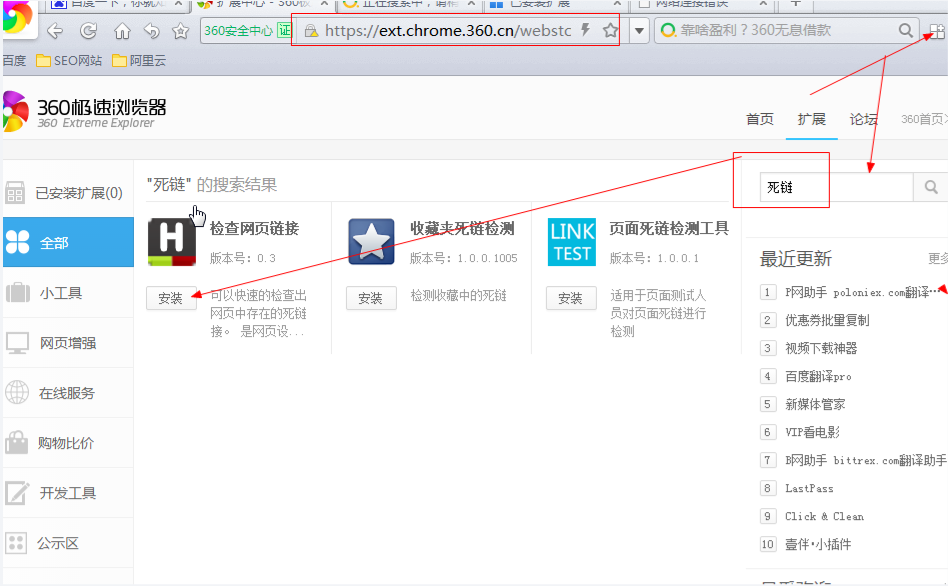
Task: Open 优惠券批量复制 in recent updates
Action: (827, 320)
